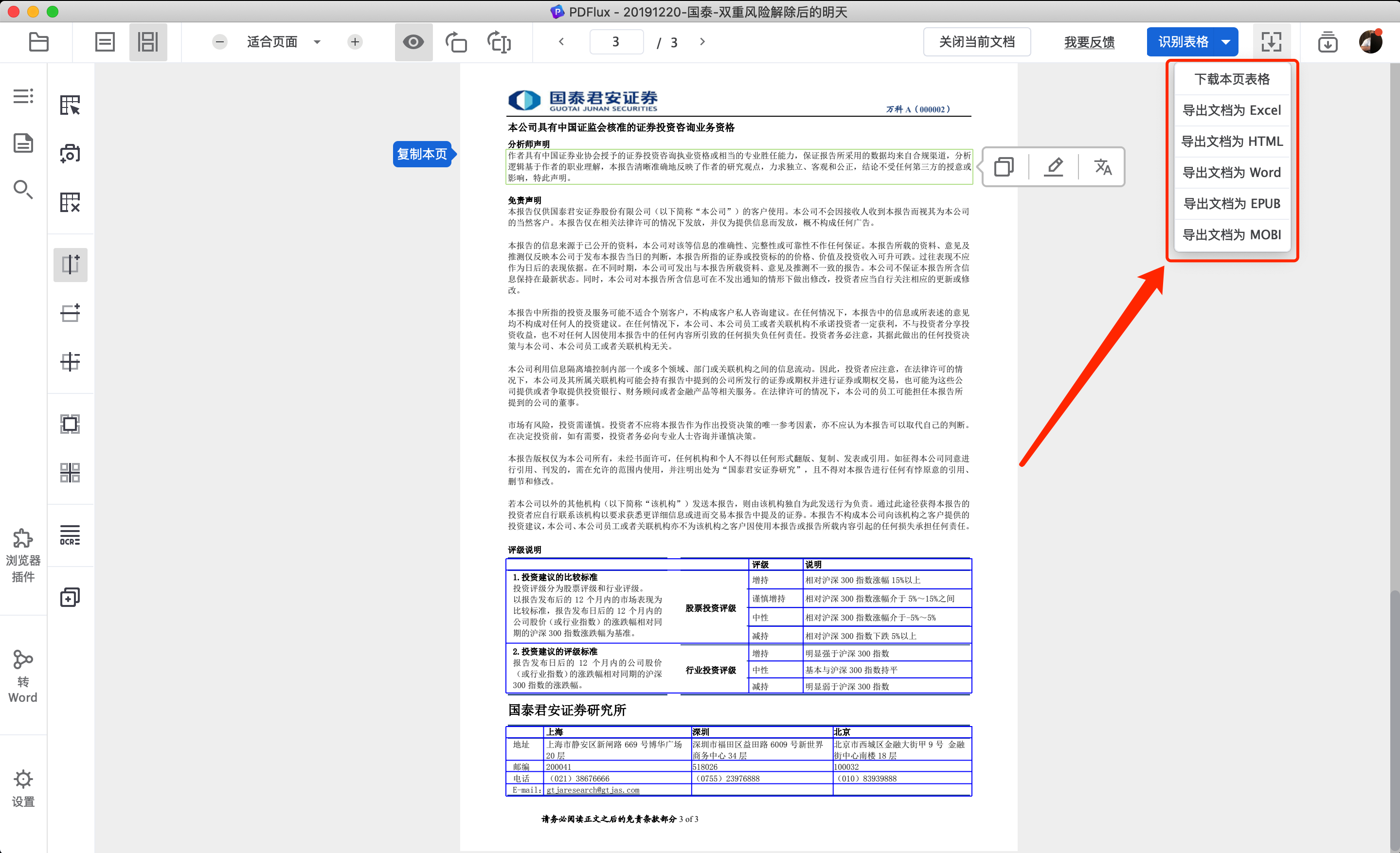Toggle the eye preview icon

(413, 42)
